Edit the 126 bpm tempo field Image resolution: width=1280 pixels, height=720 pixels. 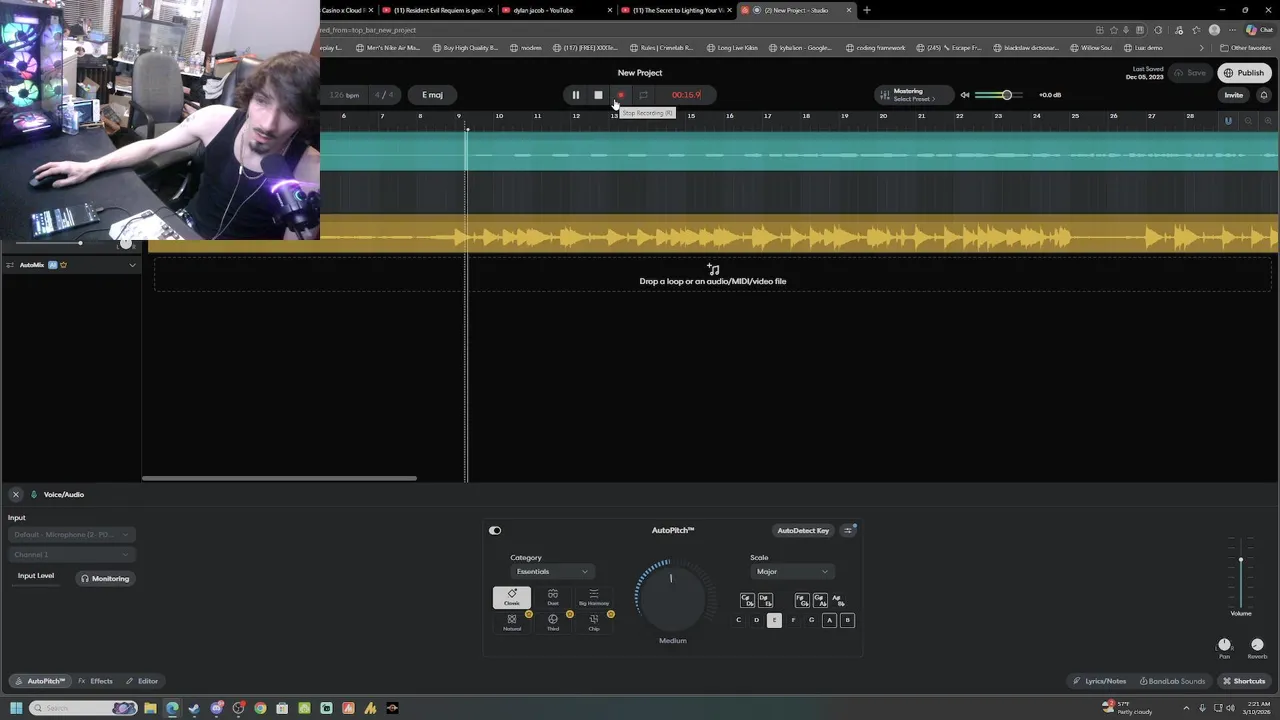[344, 95]
